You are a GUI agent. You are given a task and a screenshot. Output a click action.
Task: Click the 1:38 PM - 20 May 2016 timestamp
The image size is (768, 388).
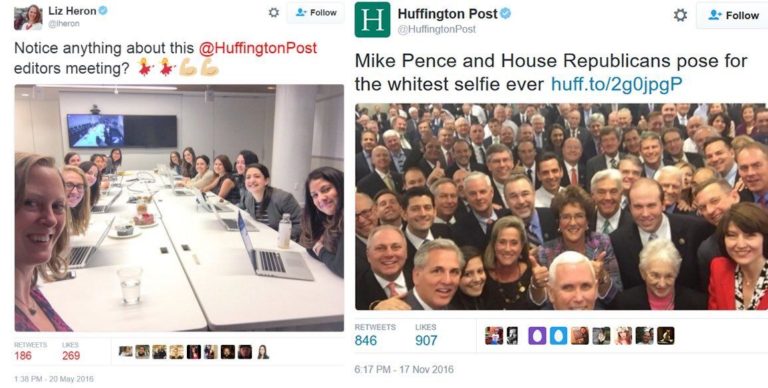coord(54,379)
